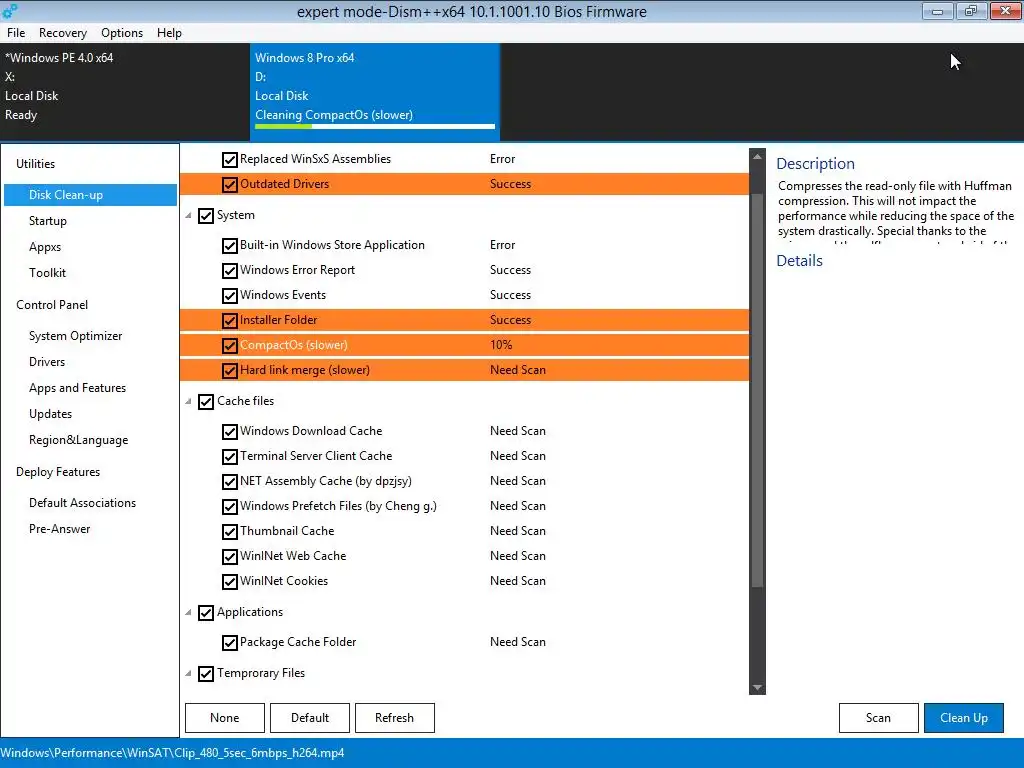This screenshot has width=1024, height=768.
Task: Open Startup in the sidebar
Action: (x=48, y=221)
